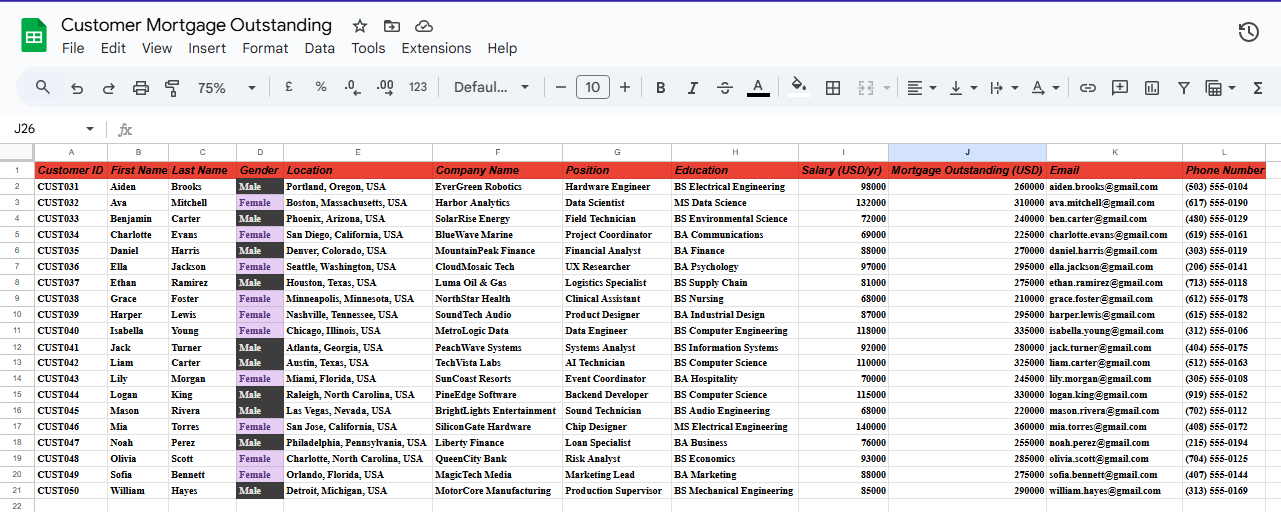
Task: Toggle bold formatting
Action: 661,88
